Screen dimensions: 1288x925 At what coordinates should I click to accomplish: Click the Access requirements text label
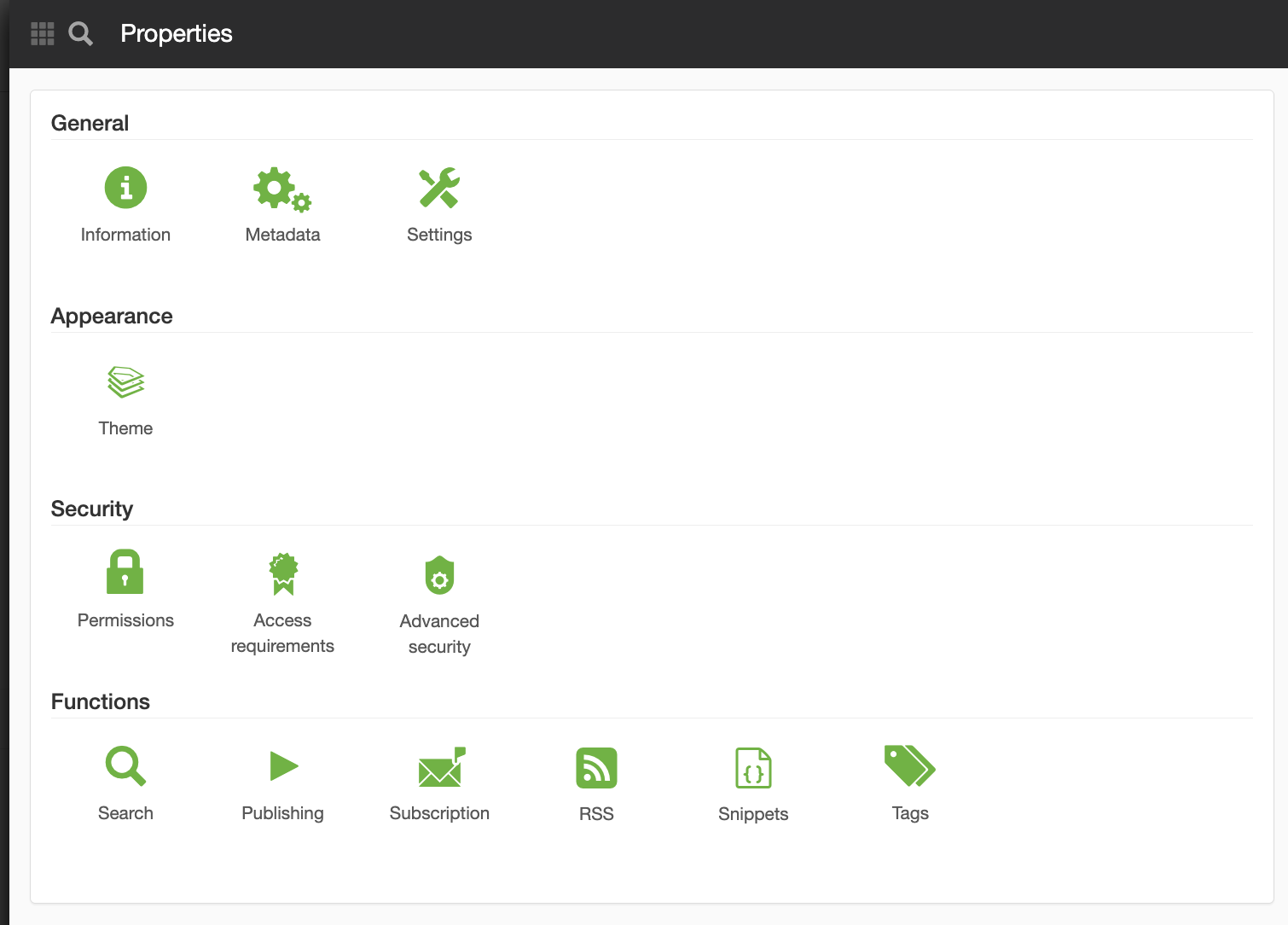click(282, 633)
